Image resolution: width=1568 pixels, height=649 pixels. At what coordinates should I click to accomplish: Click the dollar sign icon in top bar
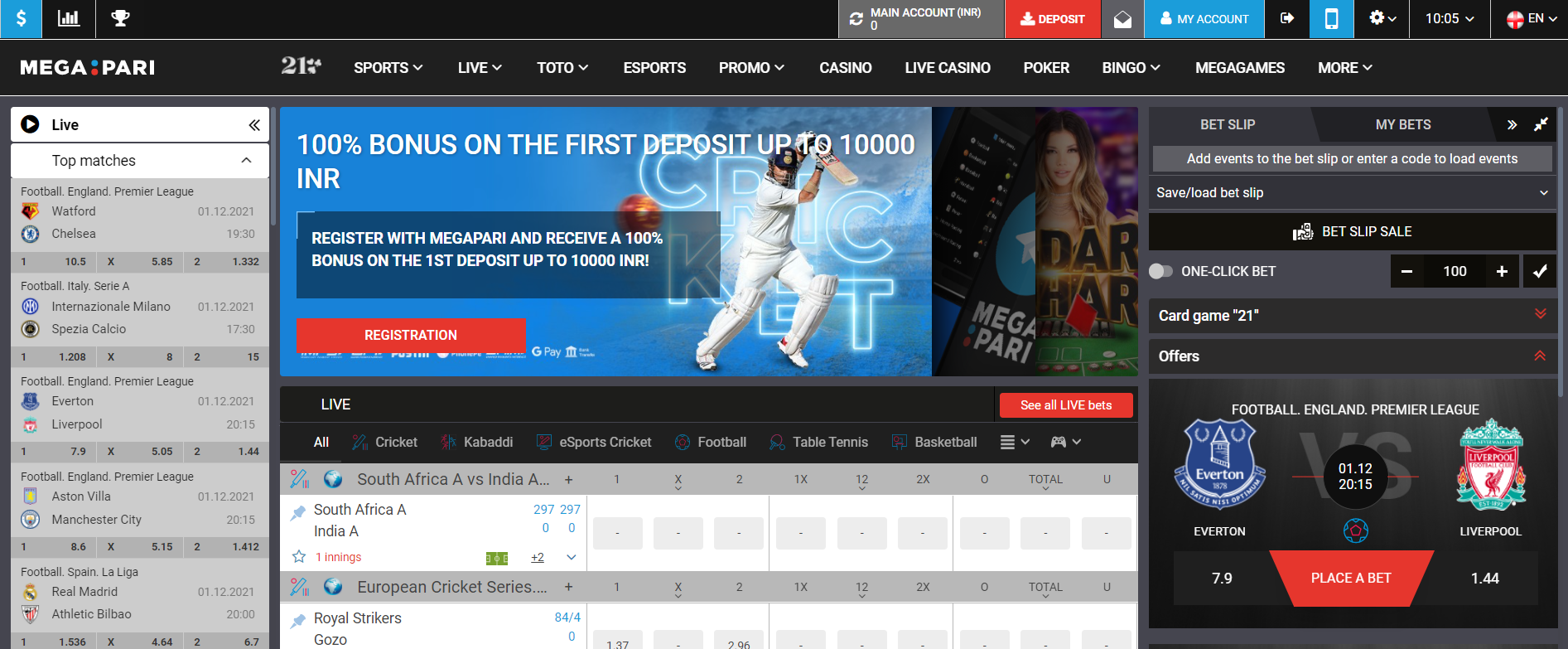[21, 18]
